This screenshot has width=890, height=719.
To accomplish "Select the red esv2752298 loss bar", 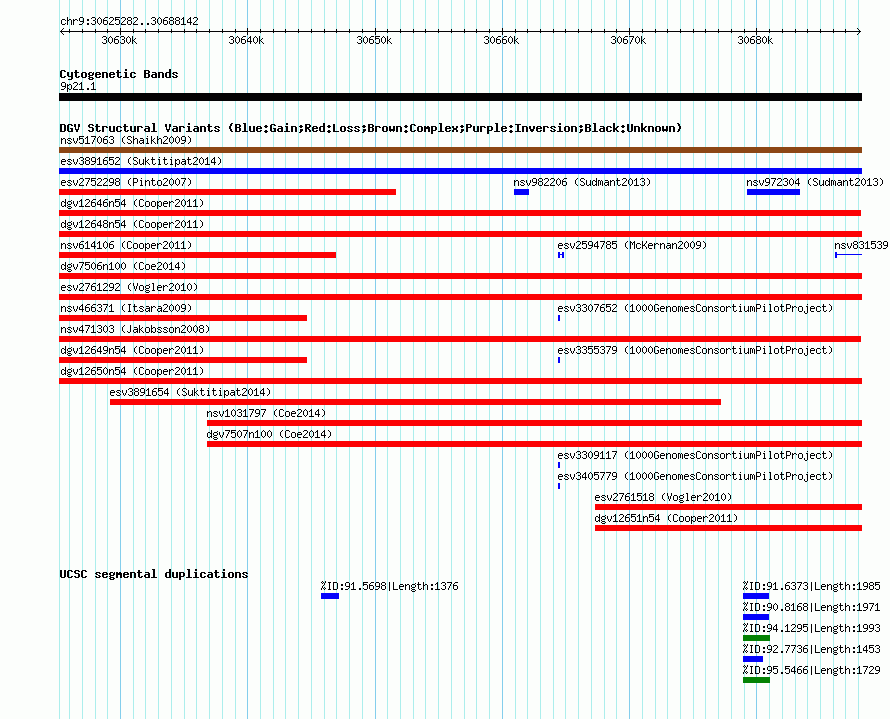I will tap(227, 192).
